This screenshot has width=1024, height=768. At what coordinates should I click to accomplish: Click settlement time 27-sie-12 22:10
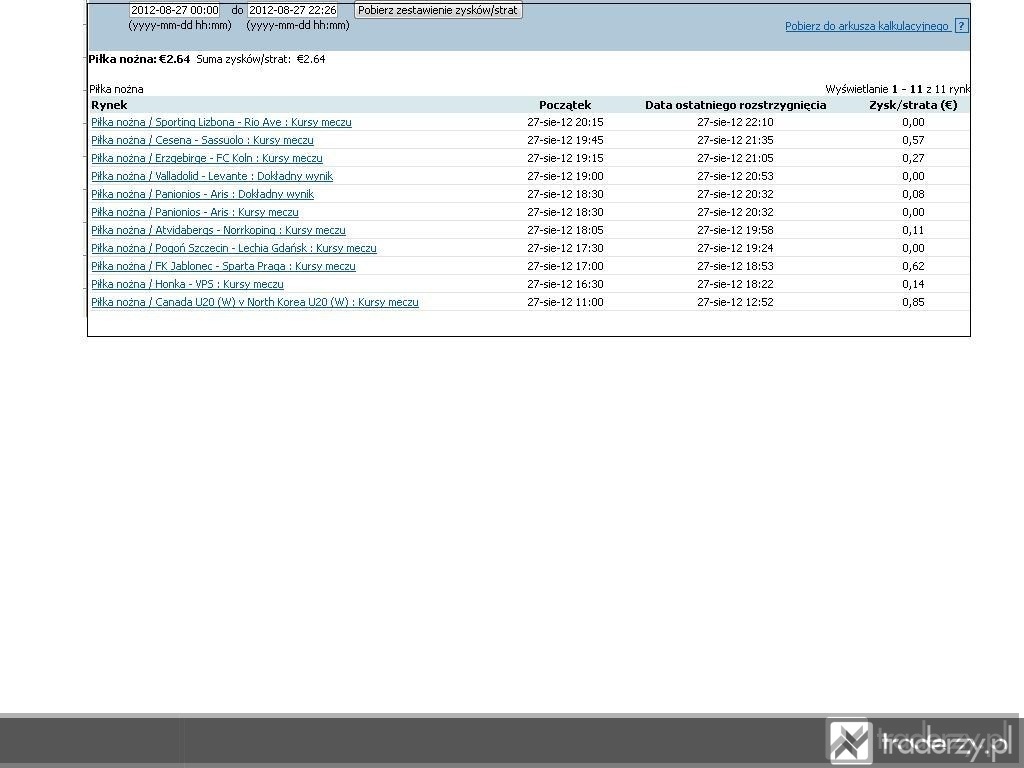pos(735,122)
